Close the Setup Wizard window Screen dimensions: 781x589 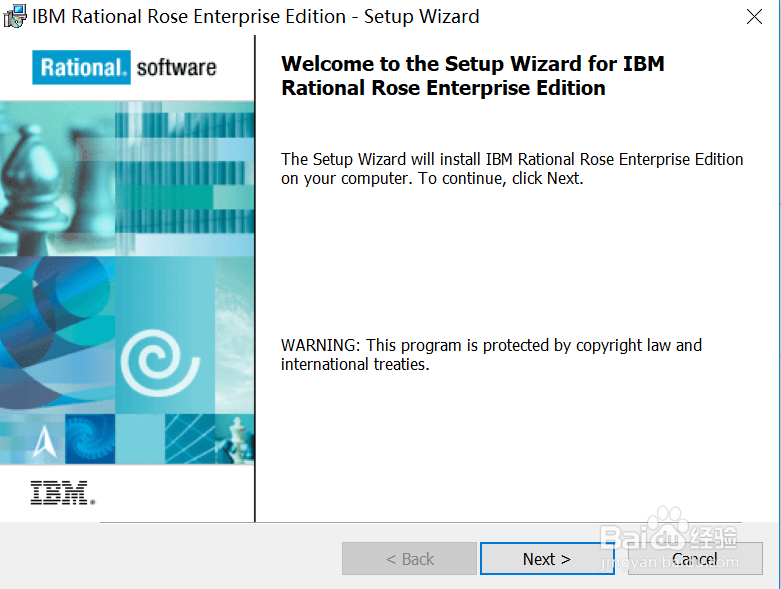pos(755,17)
